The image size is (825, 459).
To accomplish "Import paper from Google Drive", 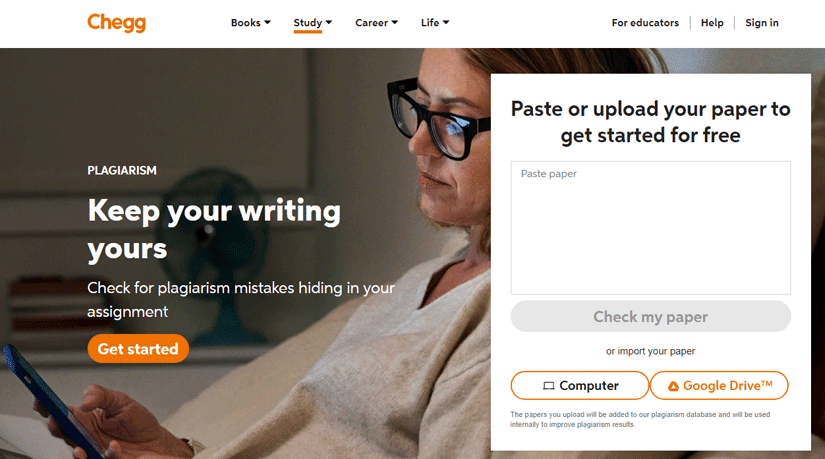I will coord(719,385).
